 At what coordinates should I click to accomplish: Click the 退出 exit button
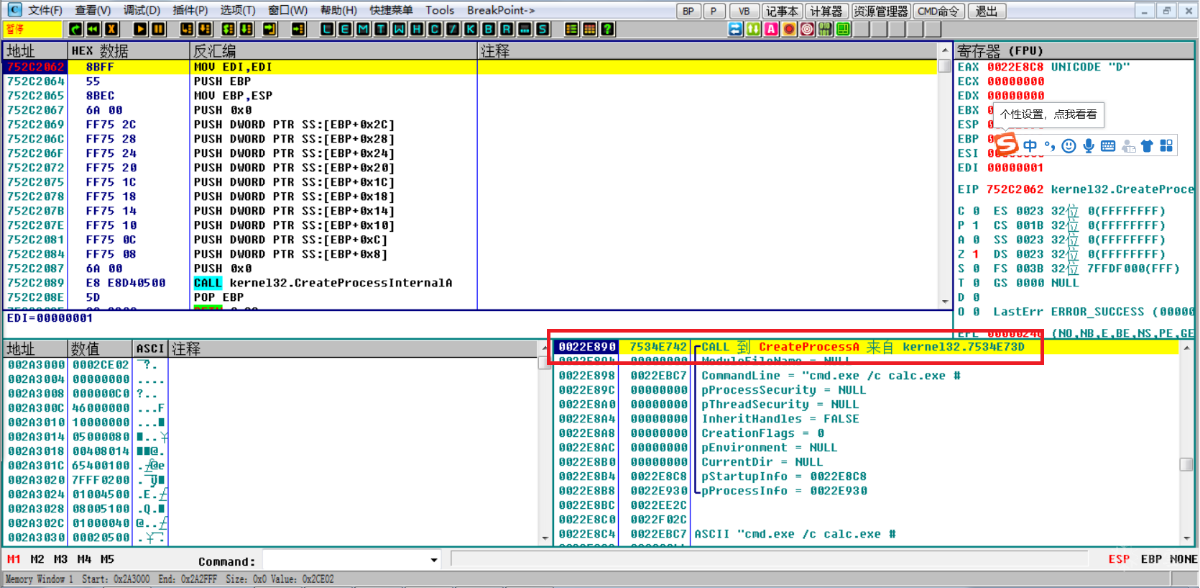987,11
